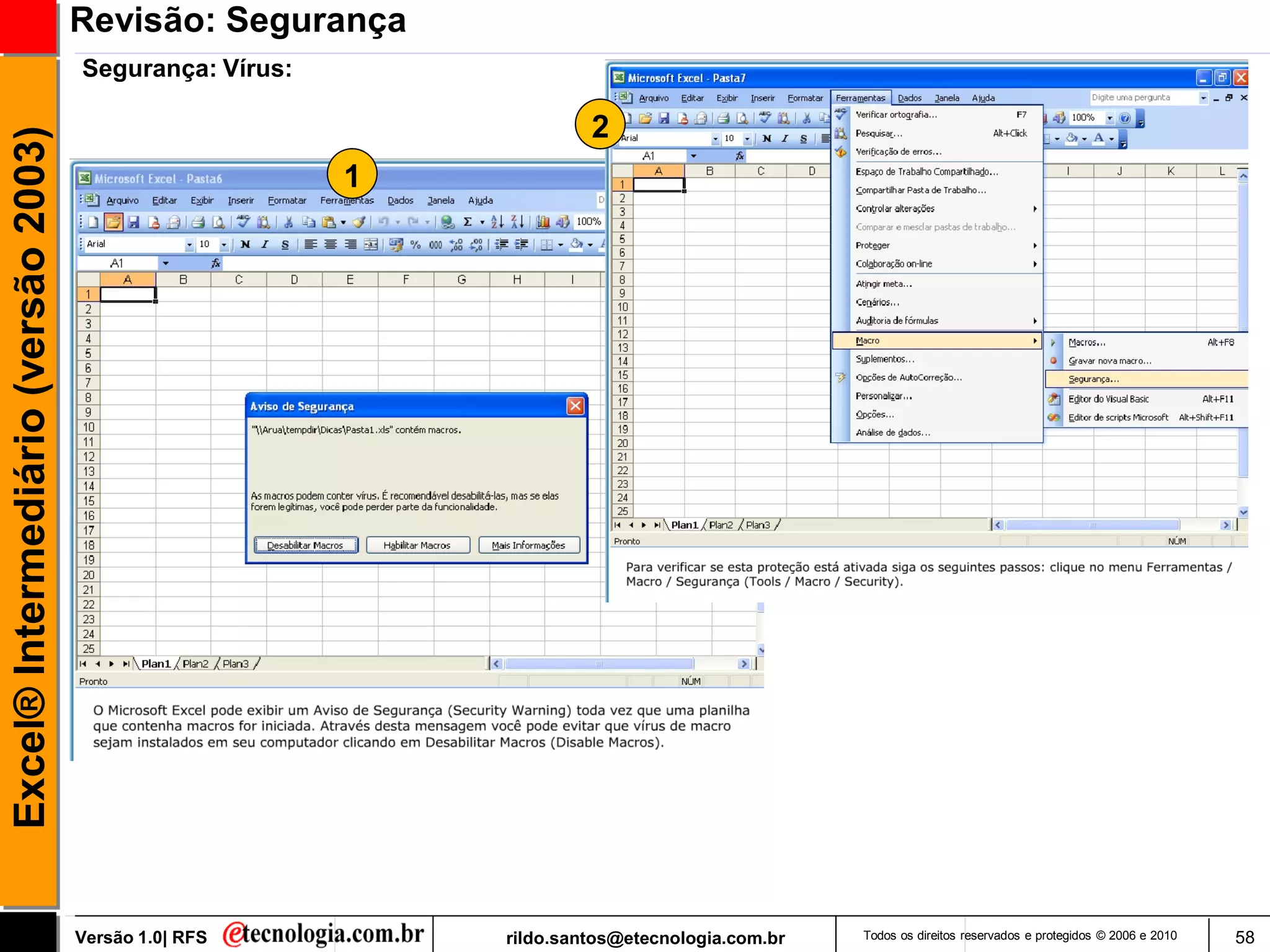Expand Name Box A1 dropdown in Pasta6

point(166,263)
